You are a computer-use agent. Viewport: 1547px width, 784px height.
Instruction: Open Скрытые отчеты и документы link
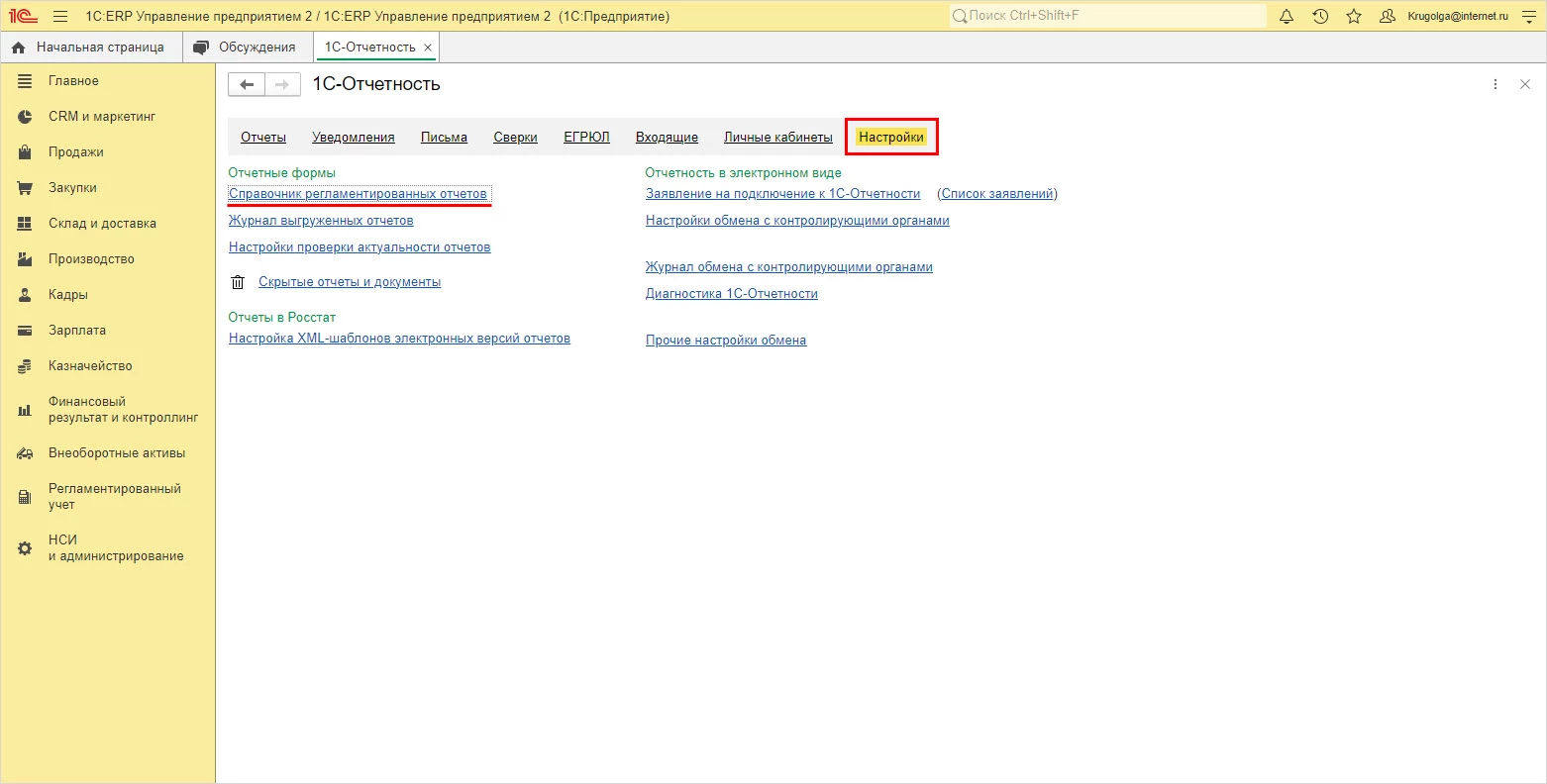point(350,282)
